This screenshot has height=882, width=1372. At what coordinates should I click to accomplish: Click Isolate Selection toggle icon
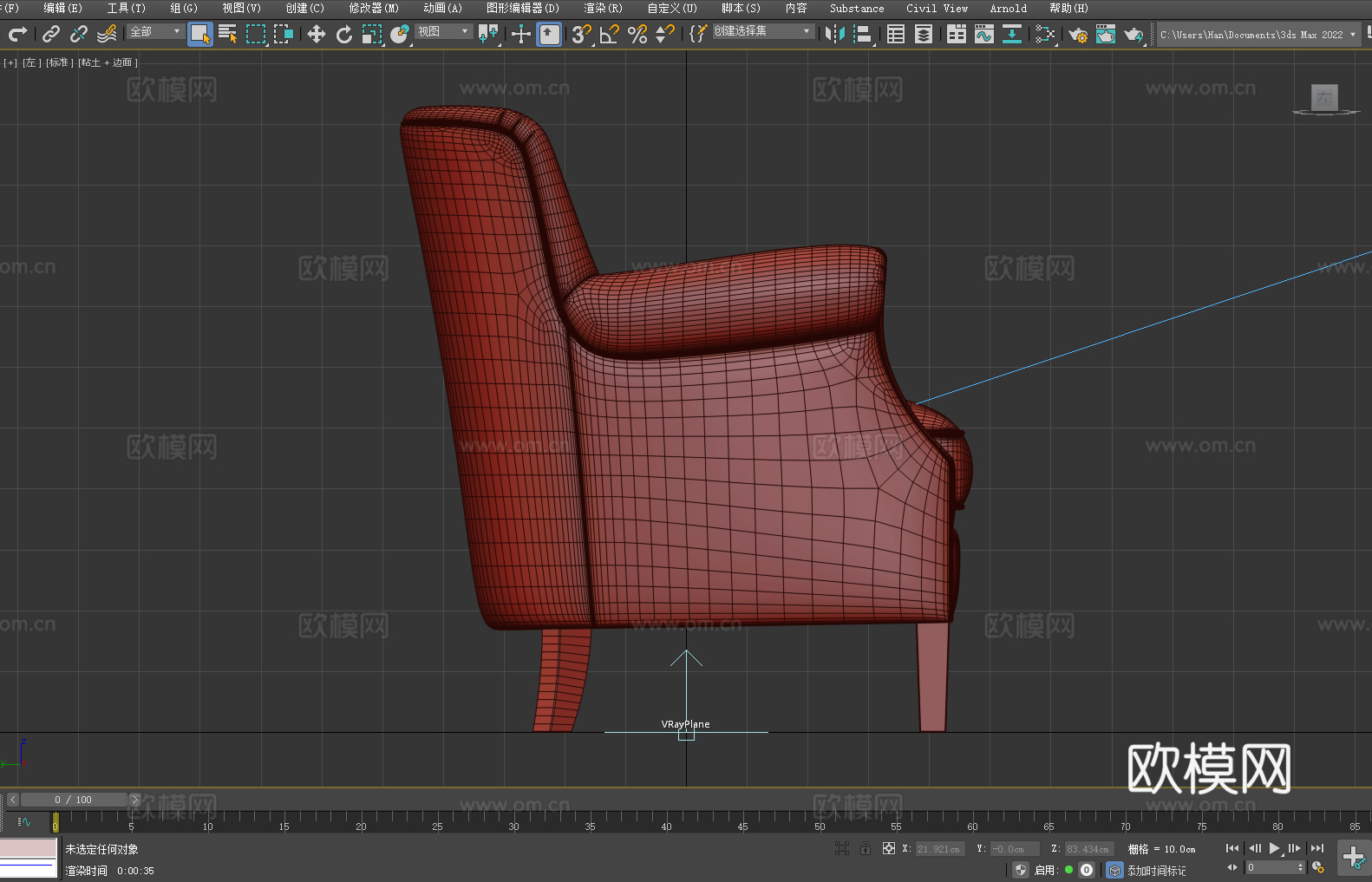click(841, 848)
